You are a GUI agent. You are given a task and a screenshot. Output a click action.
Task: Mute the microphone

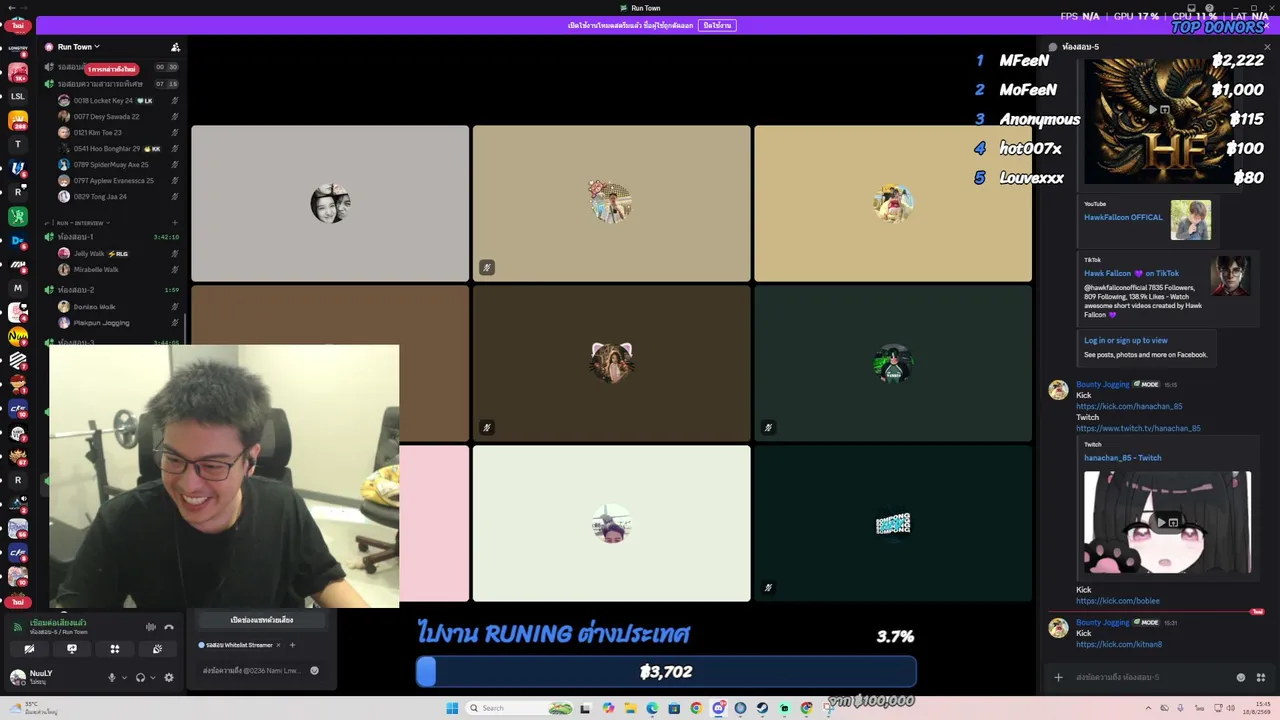[x=112, y=677]
